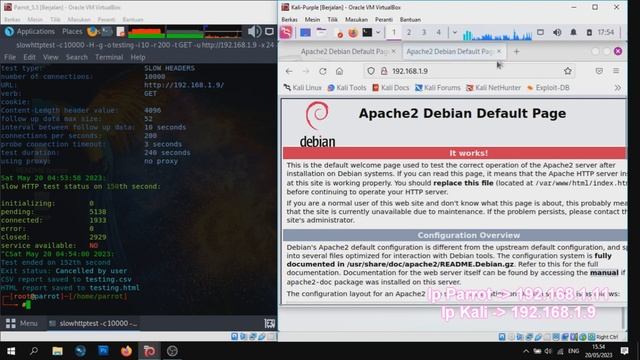Bookmark this page with star icon
The height and width of the screenshot is (360, 640).
coord(567,71)
